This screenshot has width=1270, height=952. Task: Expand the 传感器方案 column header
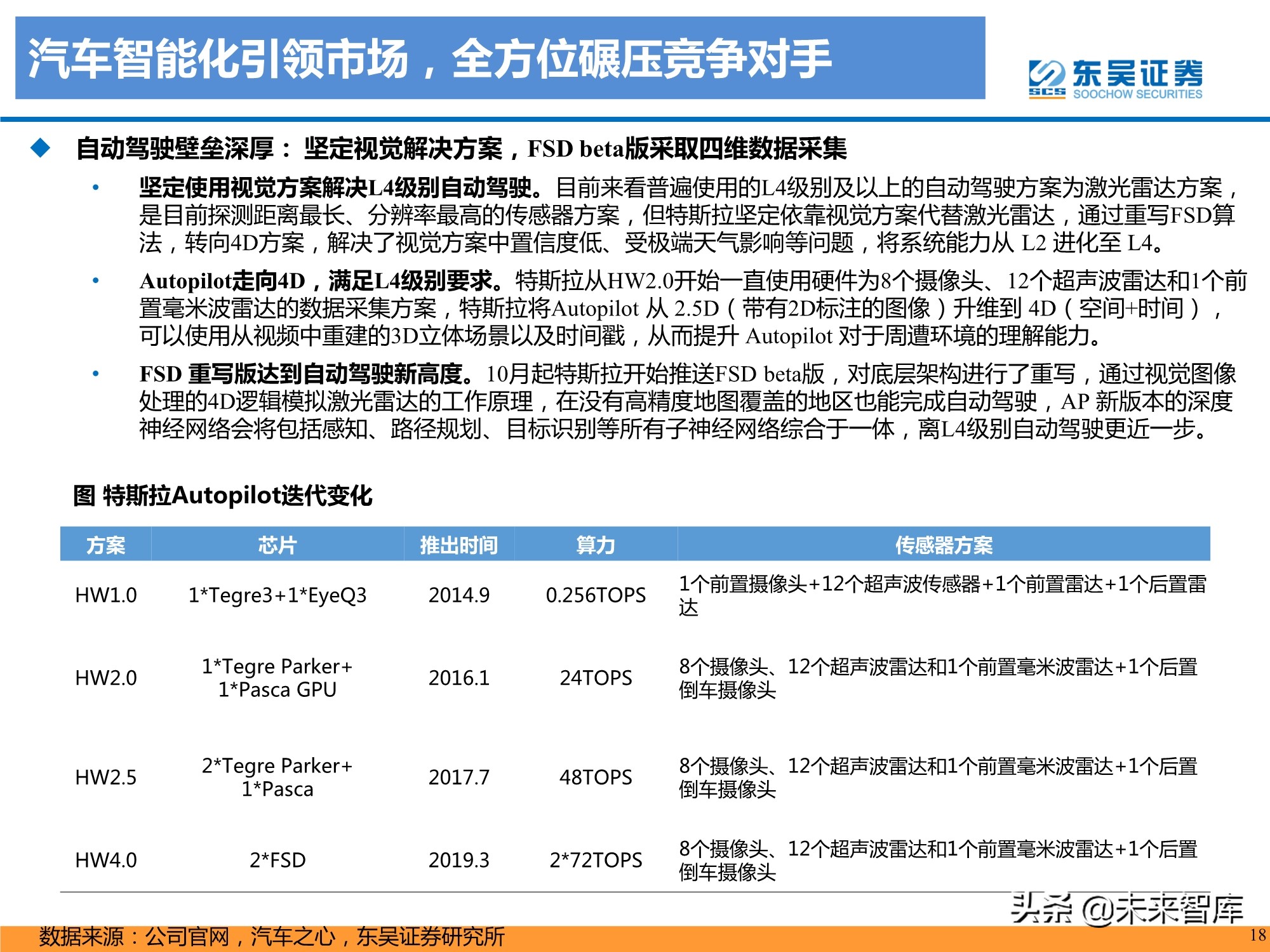coord(945,545)
